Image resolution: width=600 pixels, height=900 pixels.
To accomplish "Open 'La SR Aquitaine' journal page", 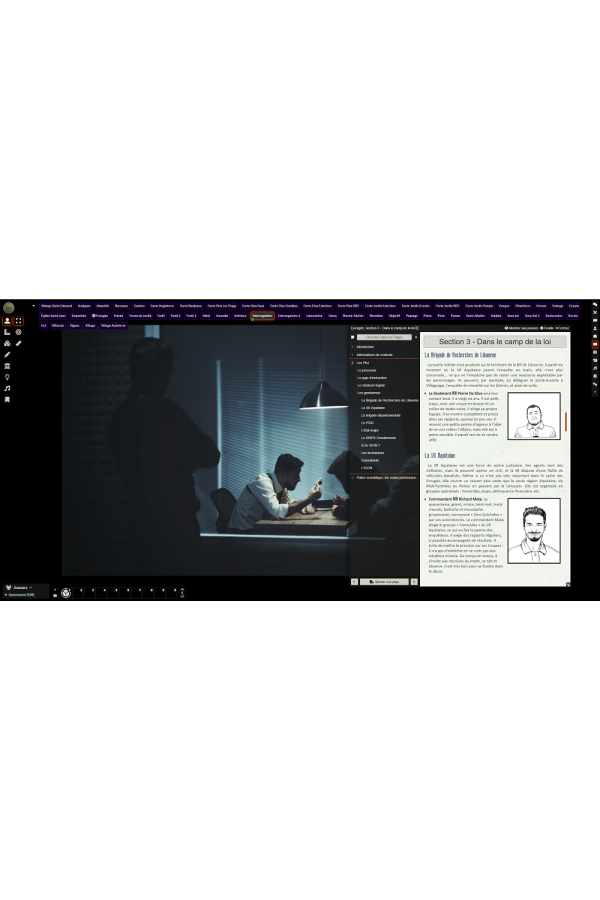I will point(375,408).
